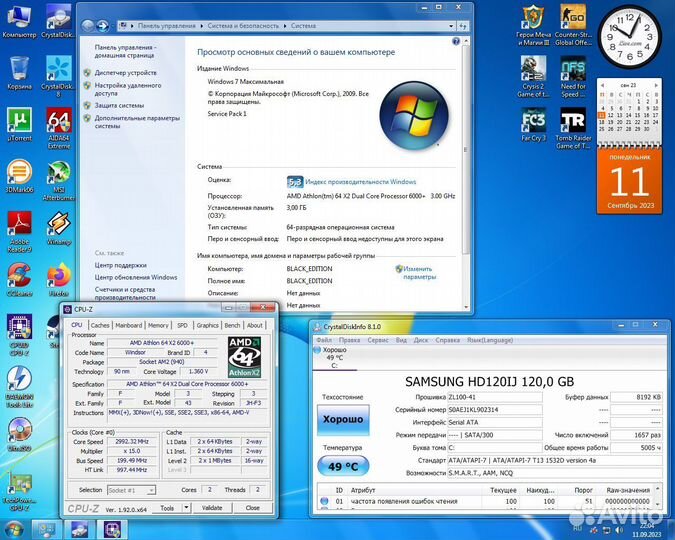Open CrystalDiskInfo taskbar button
The image size is (675, 540).
tap(79, 530)
